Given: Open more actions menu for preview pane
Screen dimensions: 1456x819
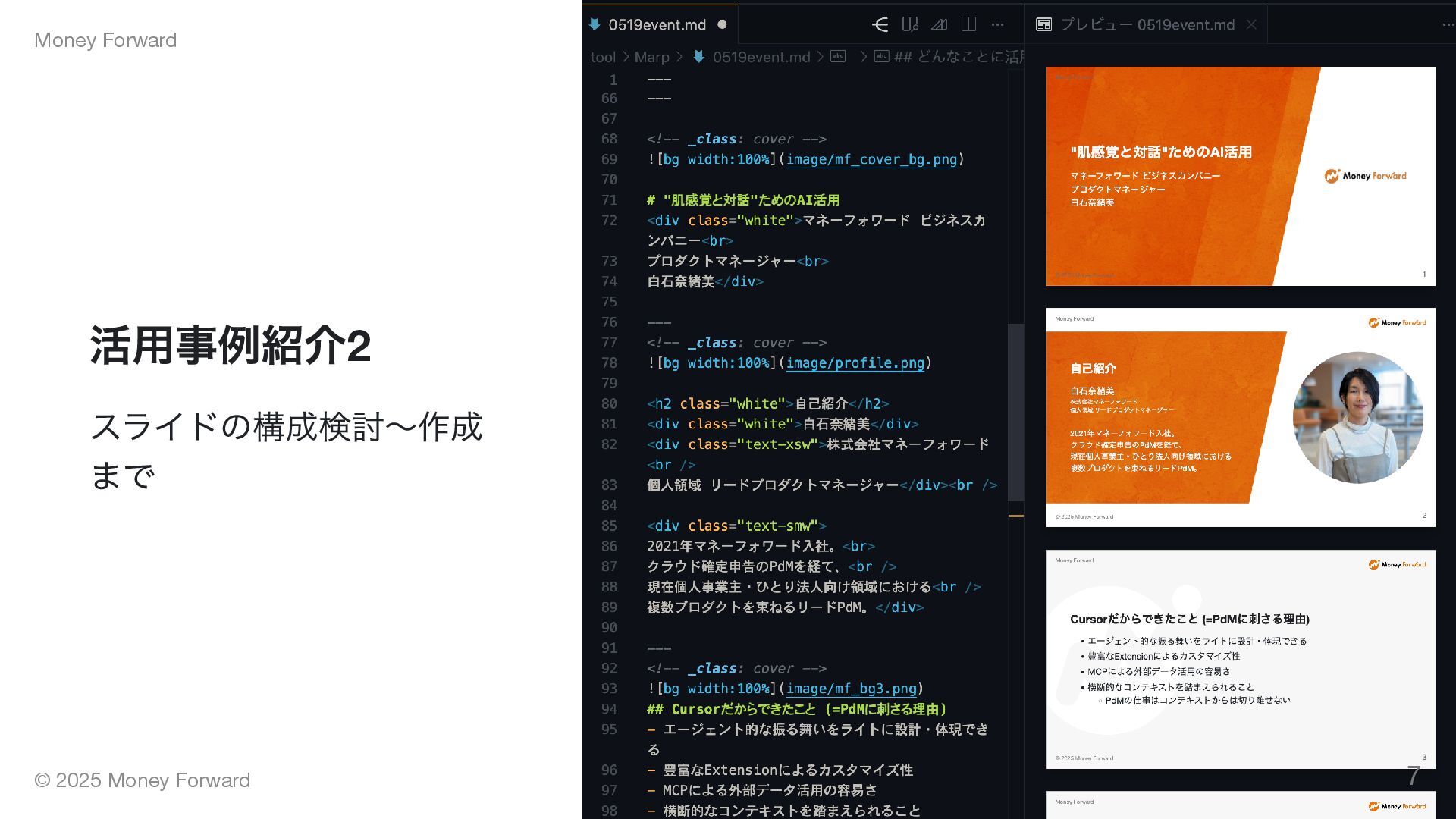Looking at the screenshot, I should click(x=1447, y=25).
